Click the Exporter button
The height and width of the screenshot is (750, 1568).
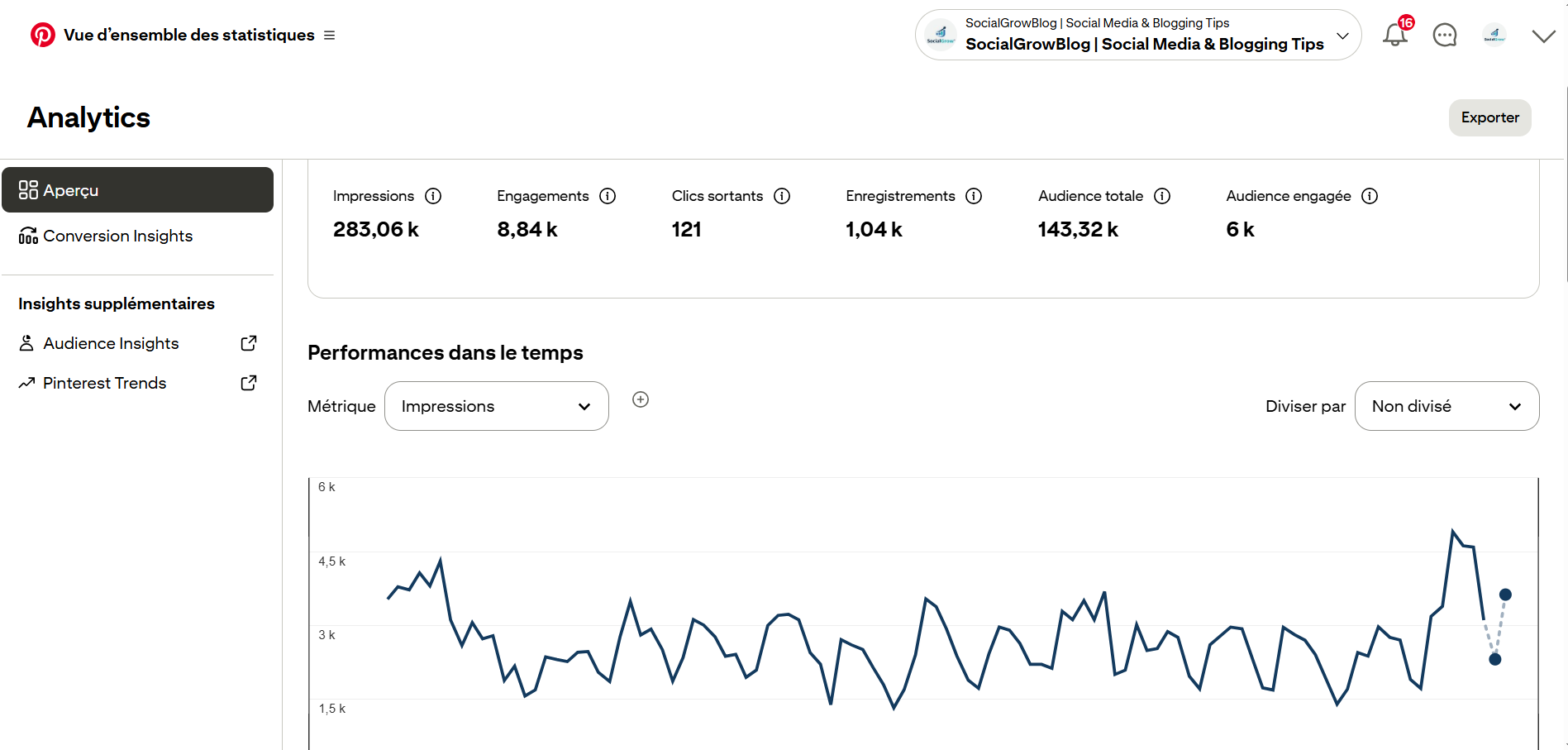coord(1490,117)
